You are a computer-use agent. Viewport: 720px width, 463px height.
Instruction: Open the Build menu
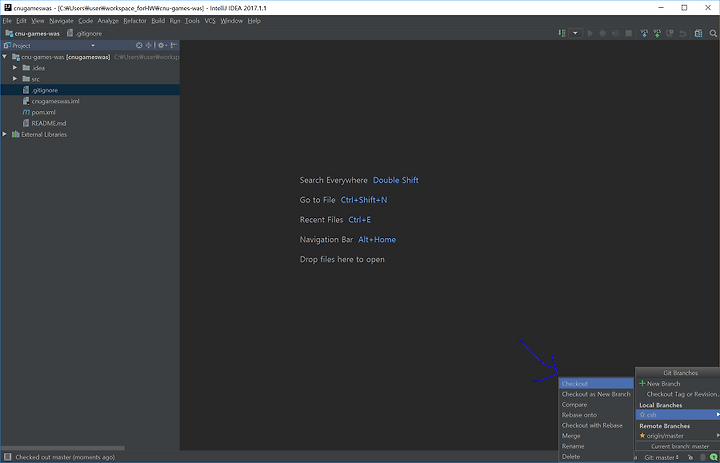(158, 21)
